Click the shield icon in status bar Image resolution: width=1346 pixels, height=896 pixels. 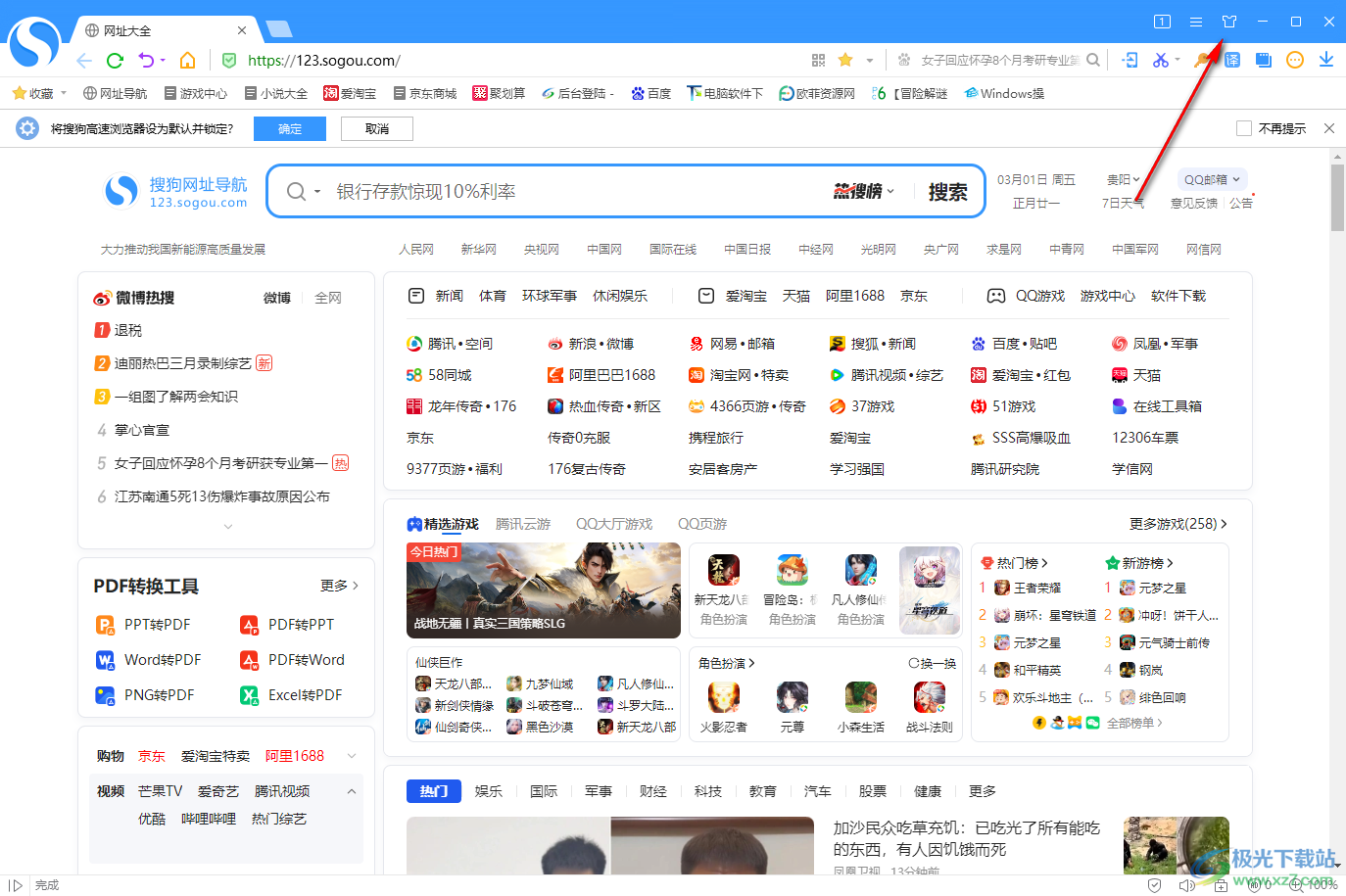tap(1155, 885)
